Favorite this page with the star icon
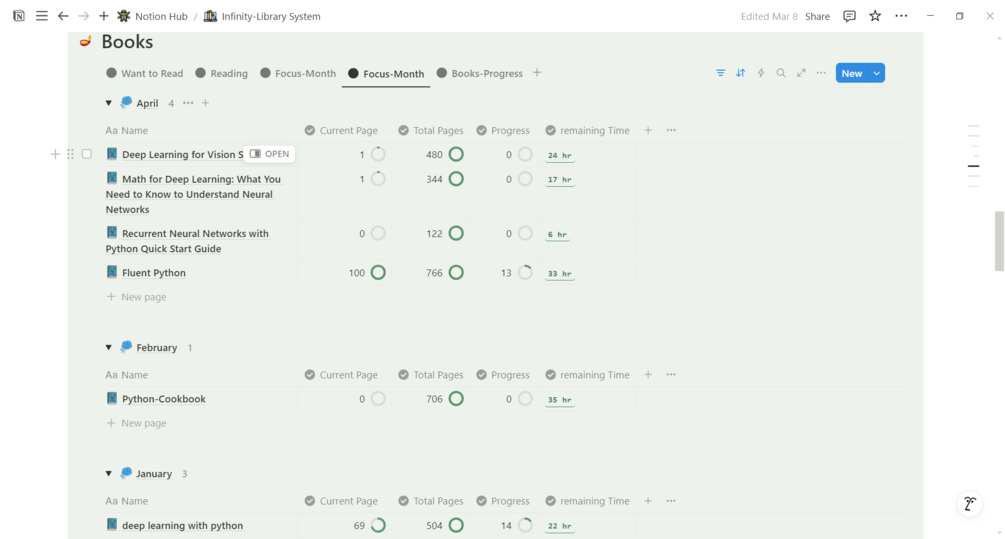The height and width of the screenshot is (539, 1005). coord(875,16)
